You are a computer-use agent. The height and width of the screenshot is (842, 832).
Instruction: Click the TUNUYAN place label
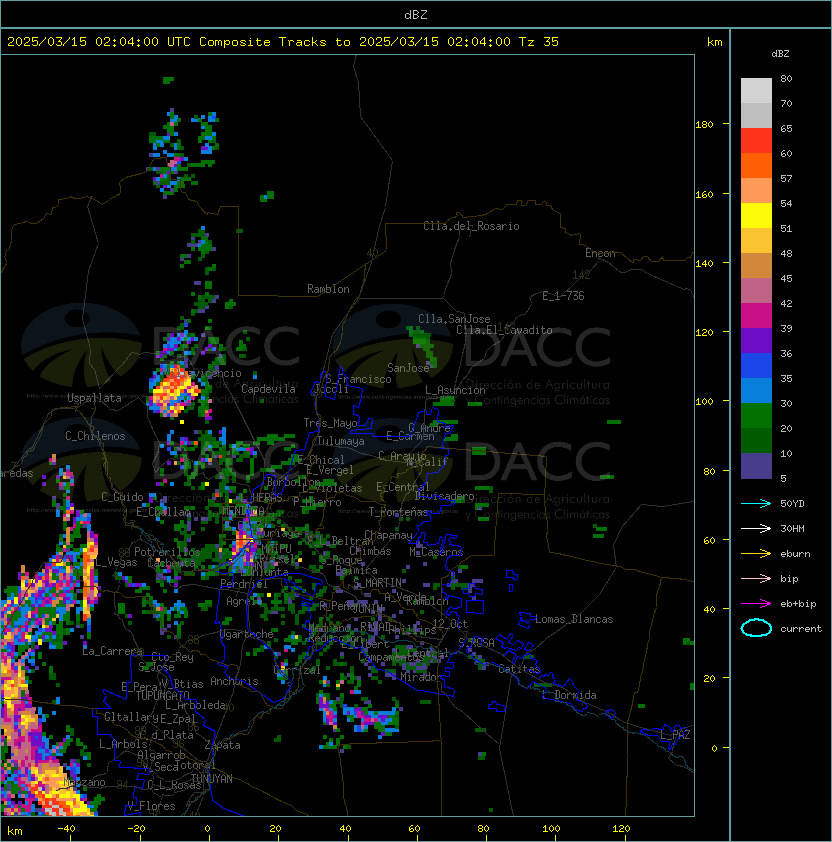(212, 779)
